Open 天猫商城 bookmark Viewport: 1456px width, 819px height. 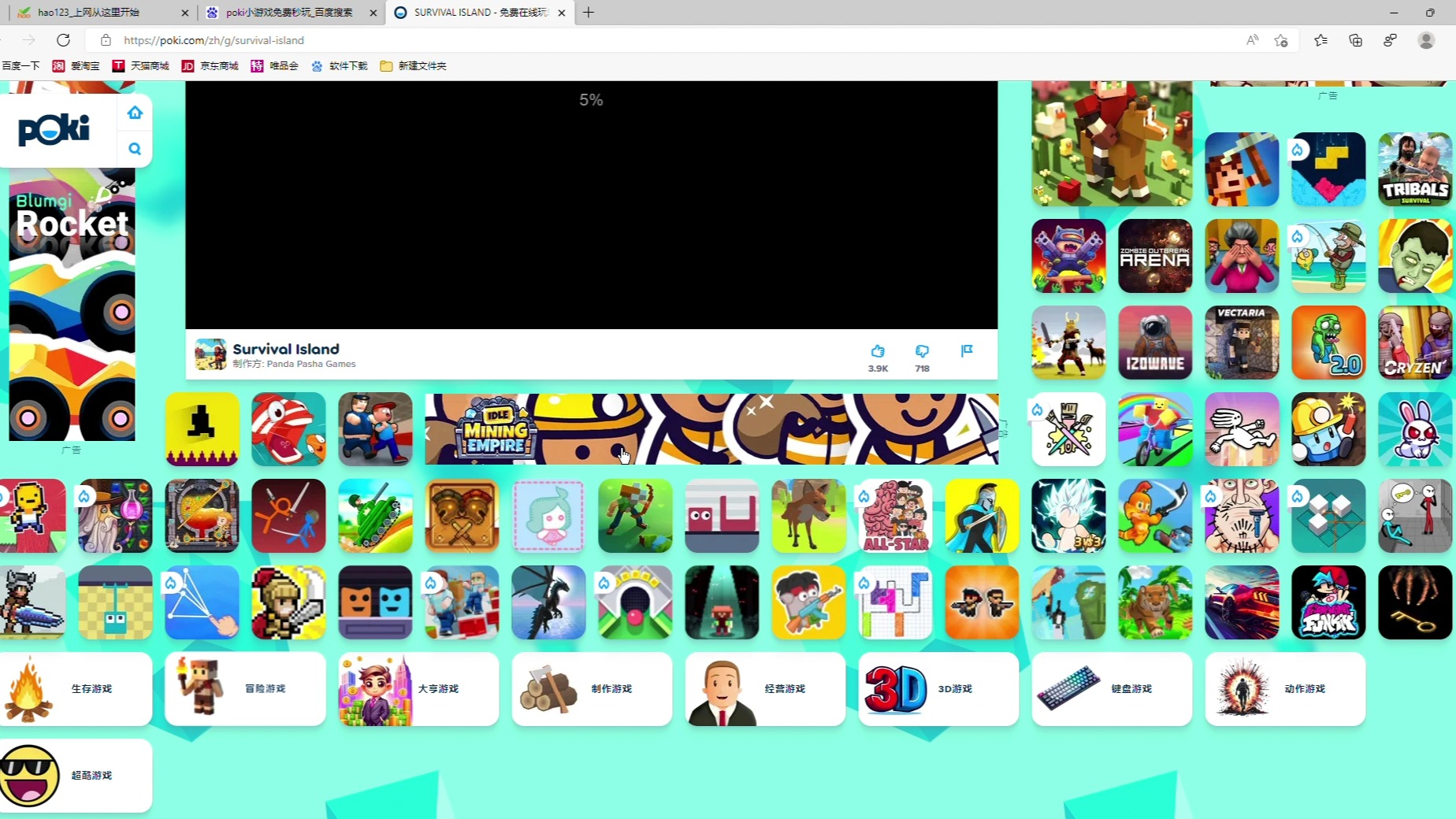pos(141,66)
